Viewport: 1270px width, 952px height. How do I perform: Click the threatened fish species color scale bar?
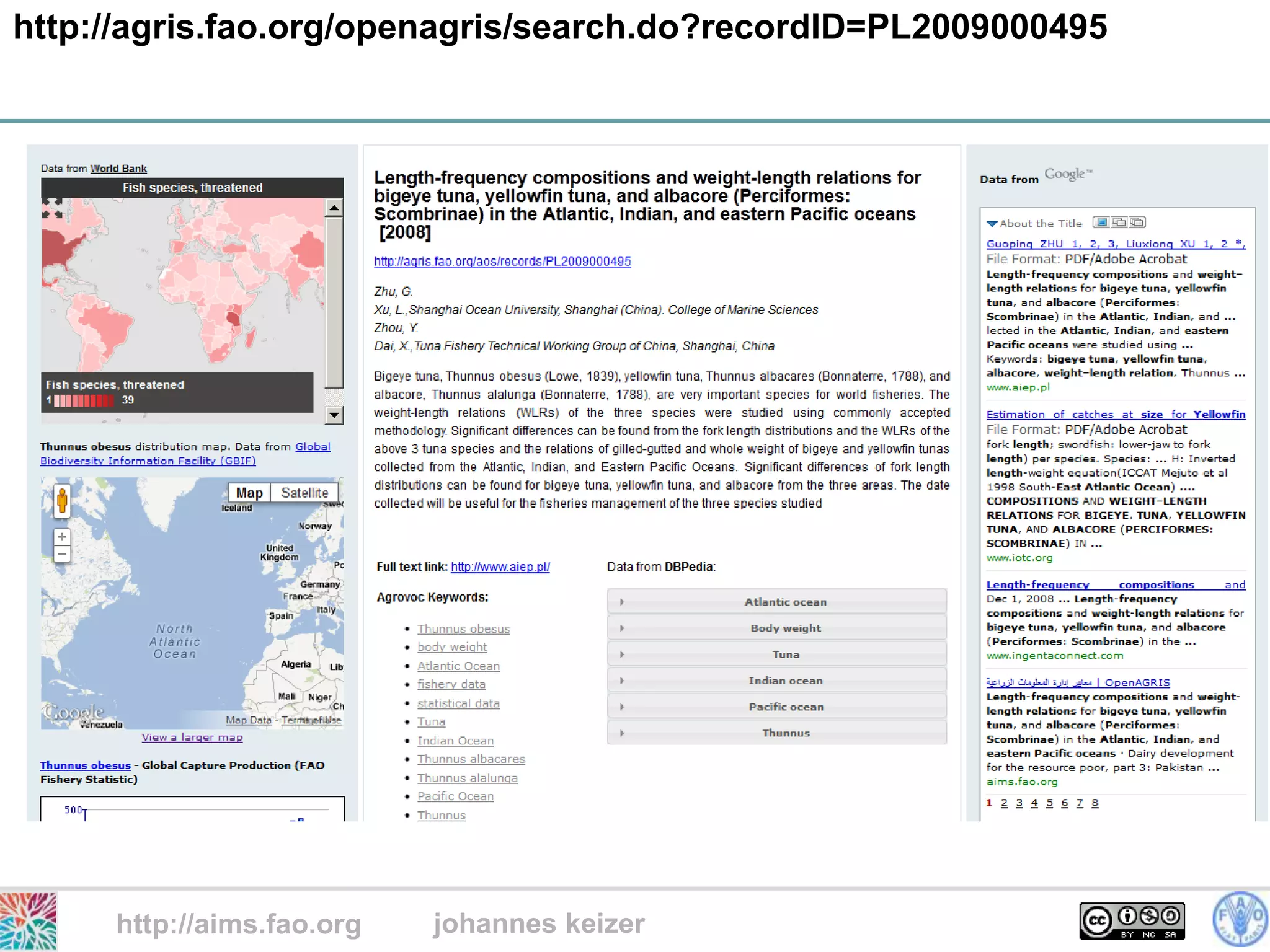click(x=84, y=400)
